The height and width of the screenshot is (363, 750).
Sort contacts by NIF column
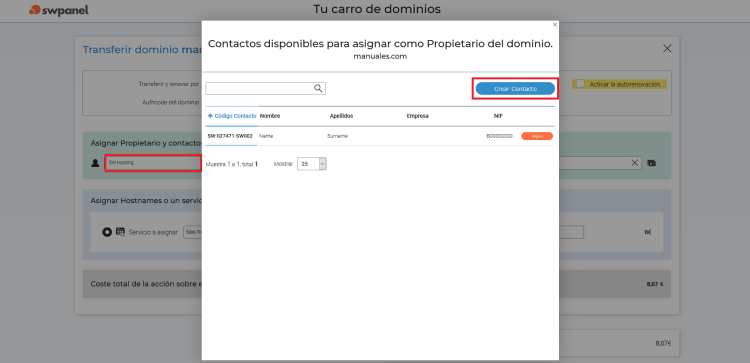coord(498,116)
